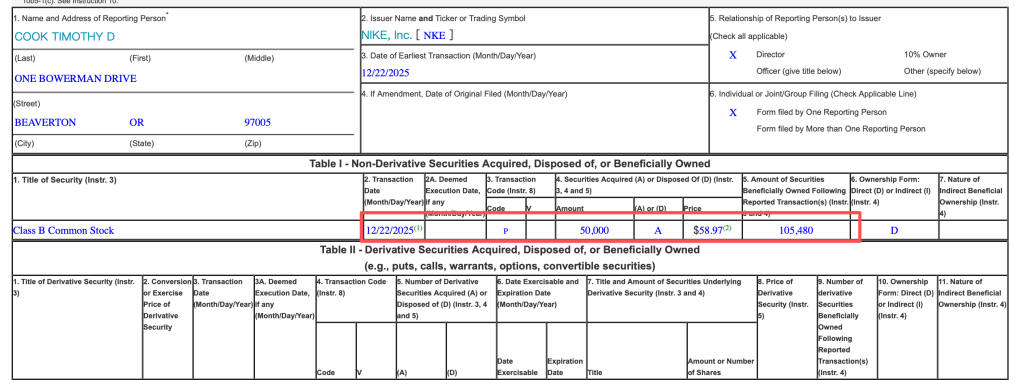
Task: Select the 105,480 beneficially owned amount
Action: coord(795,231)
